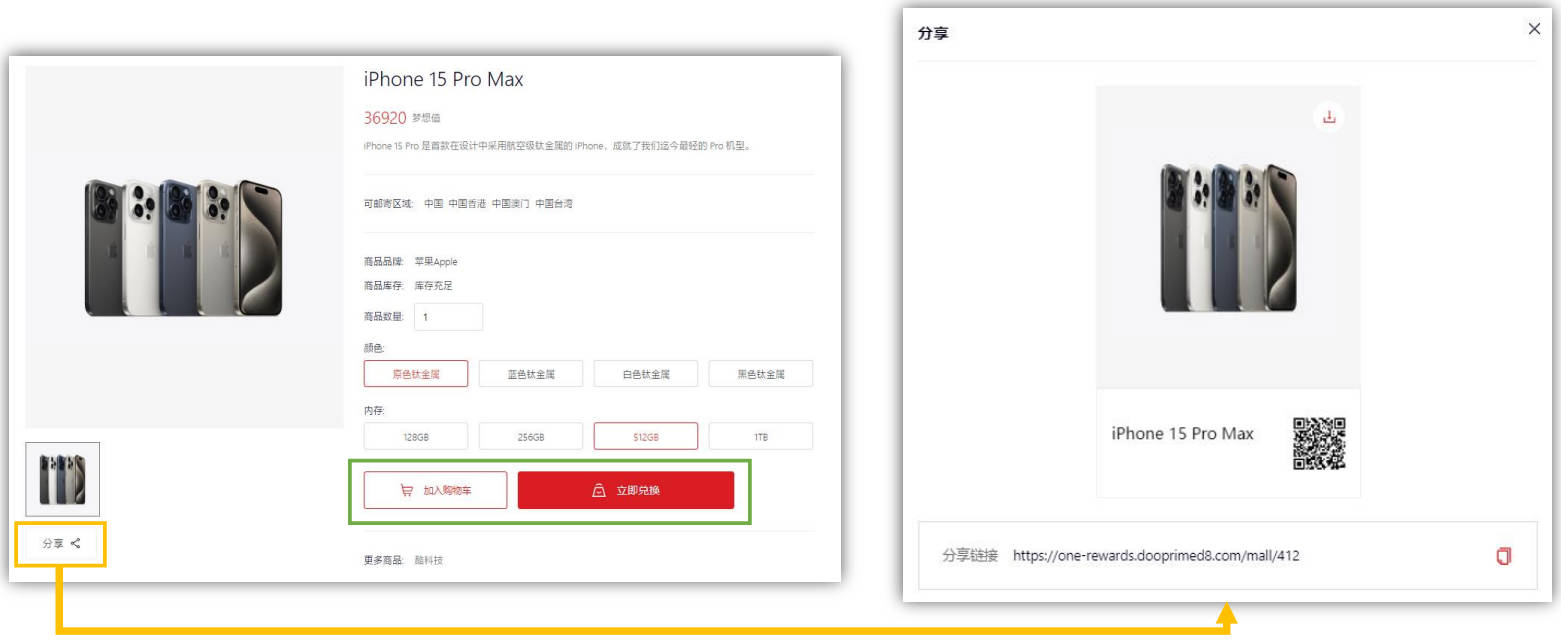
Task: Click the share URL text
Action: pos(1156,555)
